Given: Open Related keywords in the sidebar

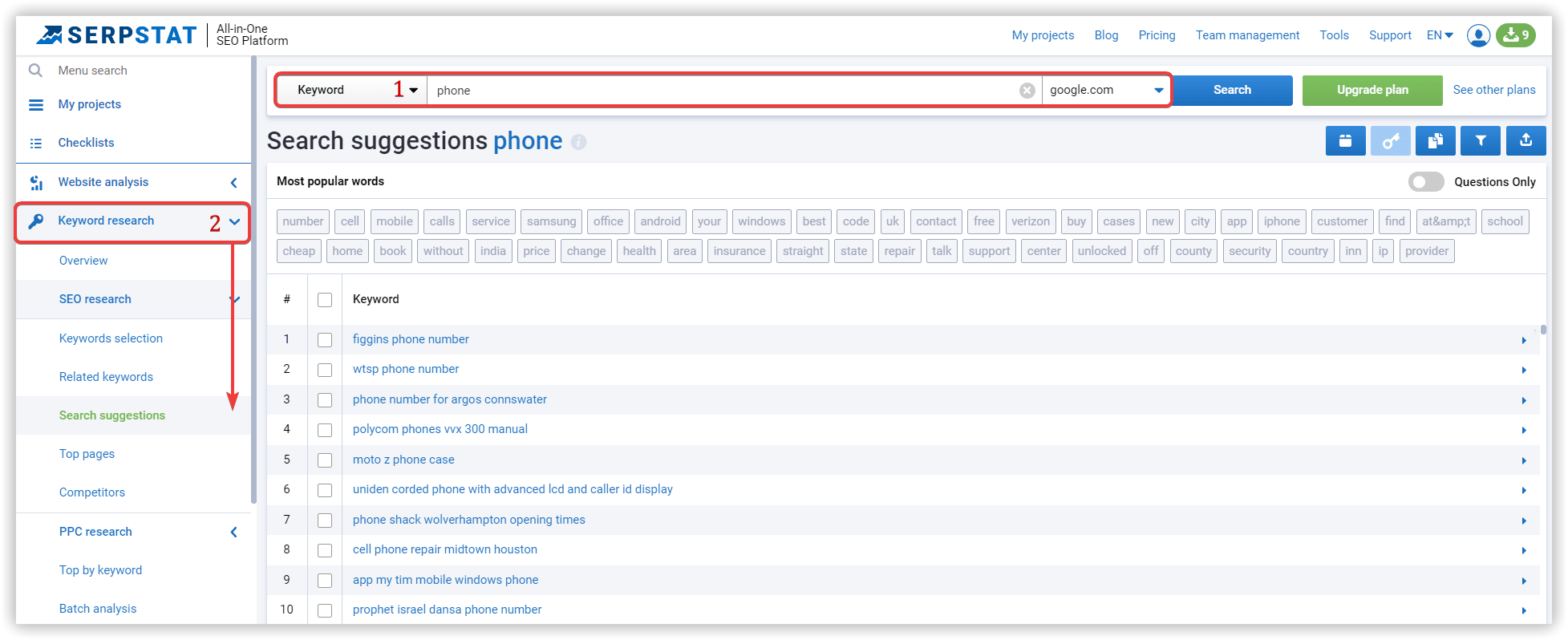Looking at the screenshot, I should pyautogui.click(x=106, y=377).
